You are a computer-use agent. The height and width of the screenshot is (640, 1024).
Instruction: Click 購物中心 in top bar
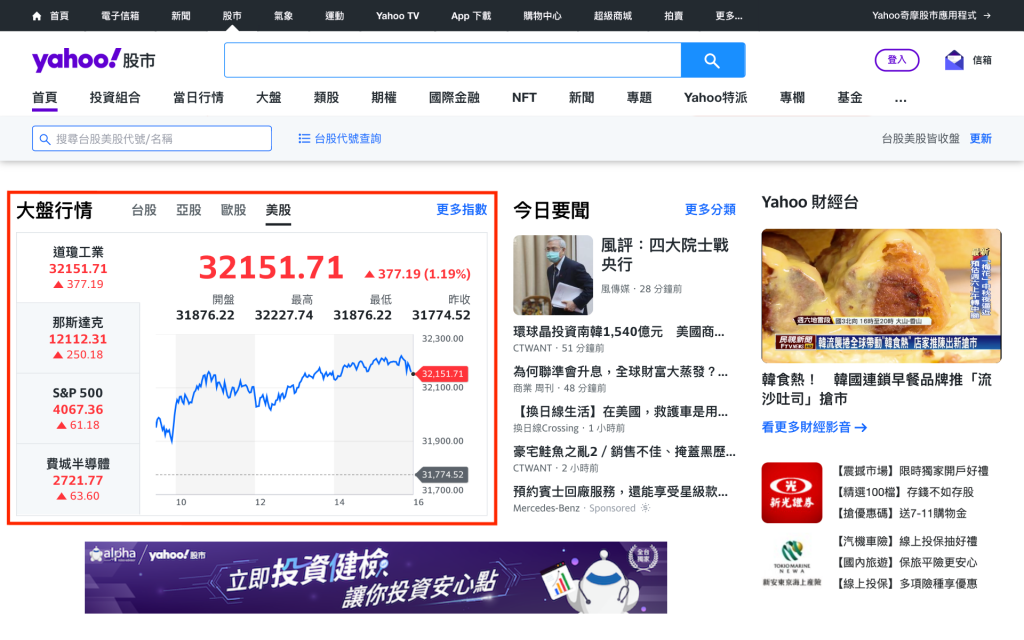[542, 16]
